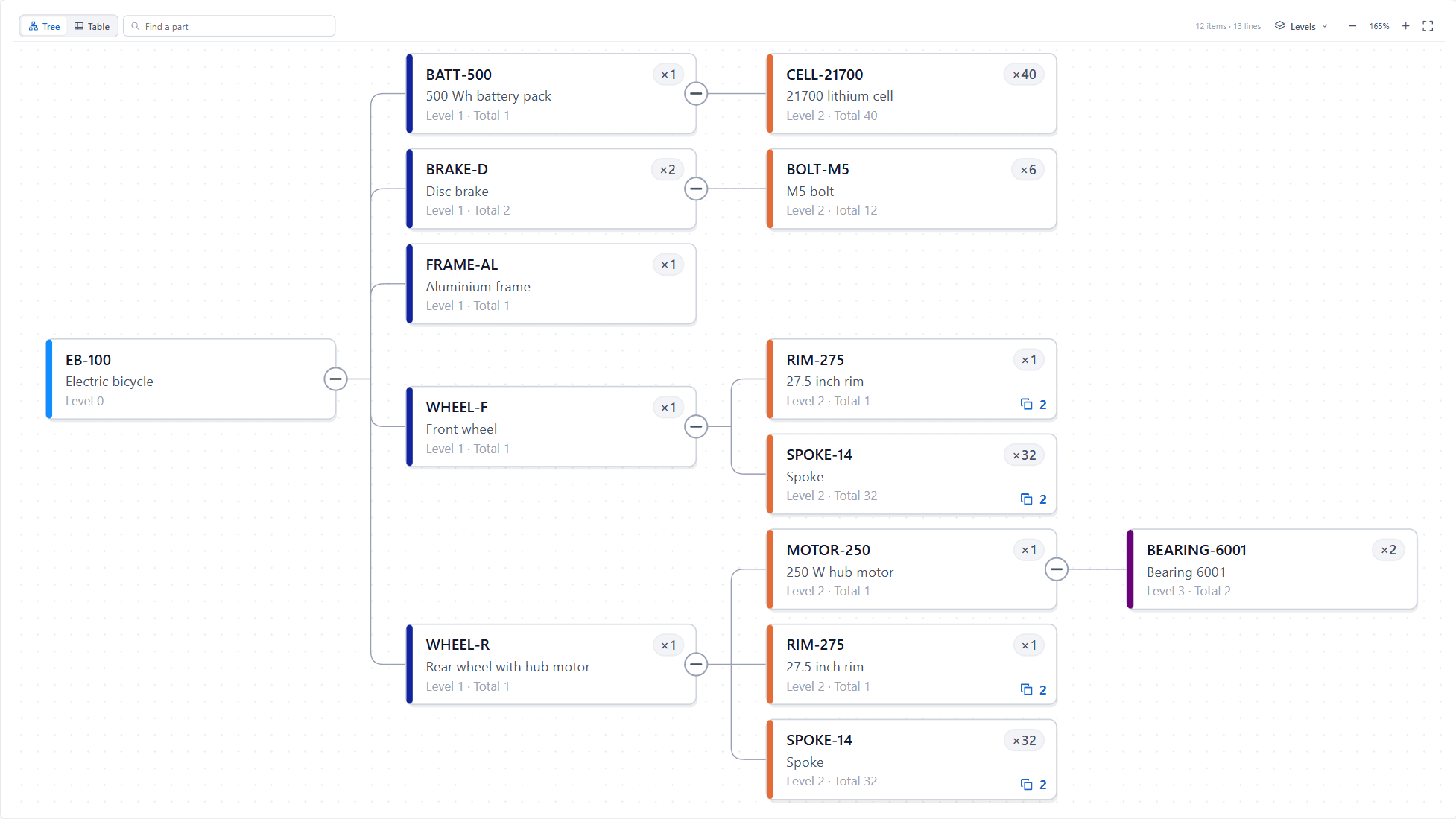Collapse the WHEEL-R children
1456x819 pixels.
696,665
